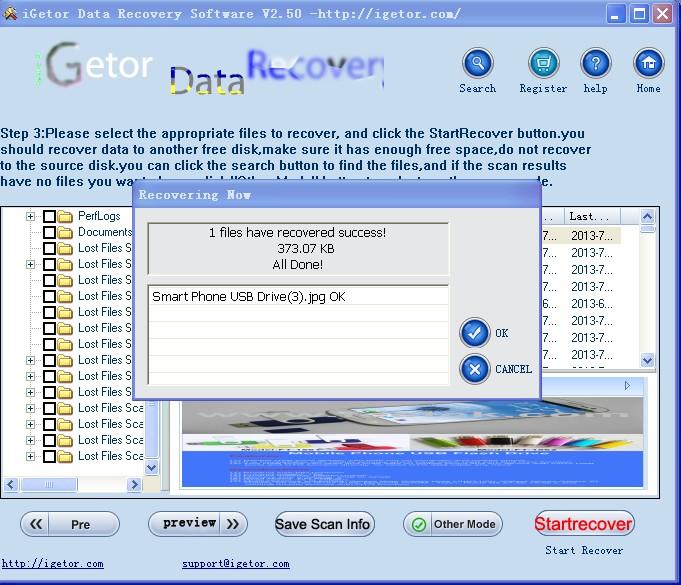Click Save Scan Info button
This screenshot has height=585, width=681.
click(324, 524)
